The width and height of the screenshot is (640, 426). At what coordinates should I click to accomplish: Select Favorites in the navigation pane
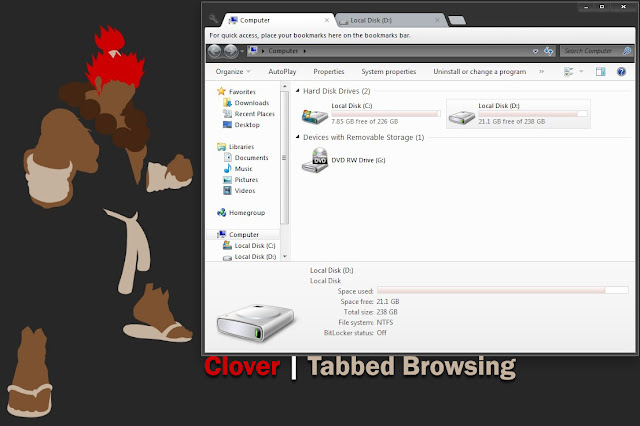236,91
